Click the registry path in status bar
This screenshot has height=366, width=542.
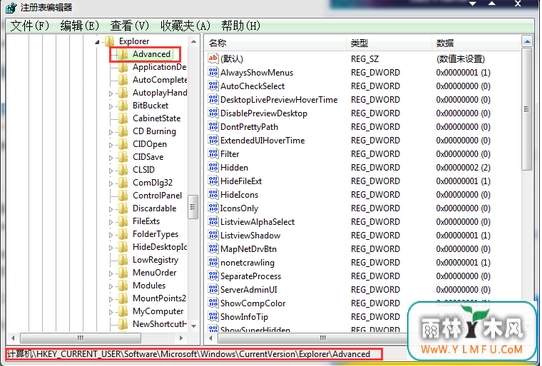pos(189,354)
